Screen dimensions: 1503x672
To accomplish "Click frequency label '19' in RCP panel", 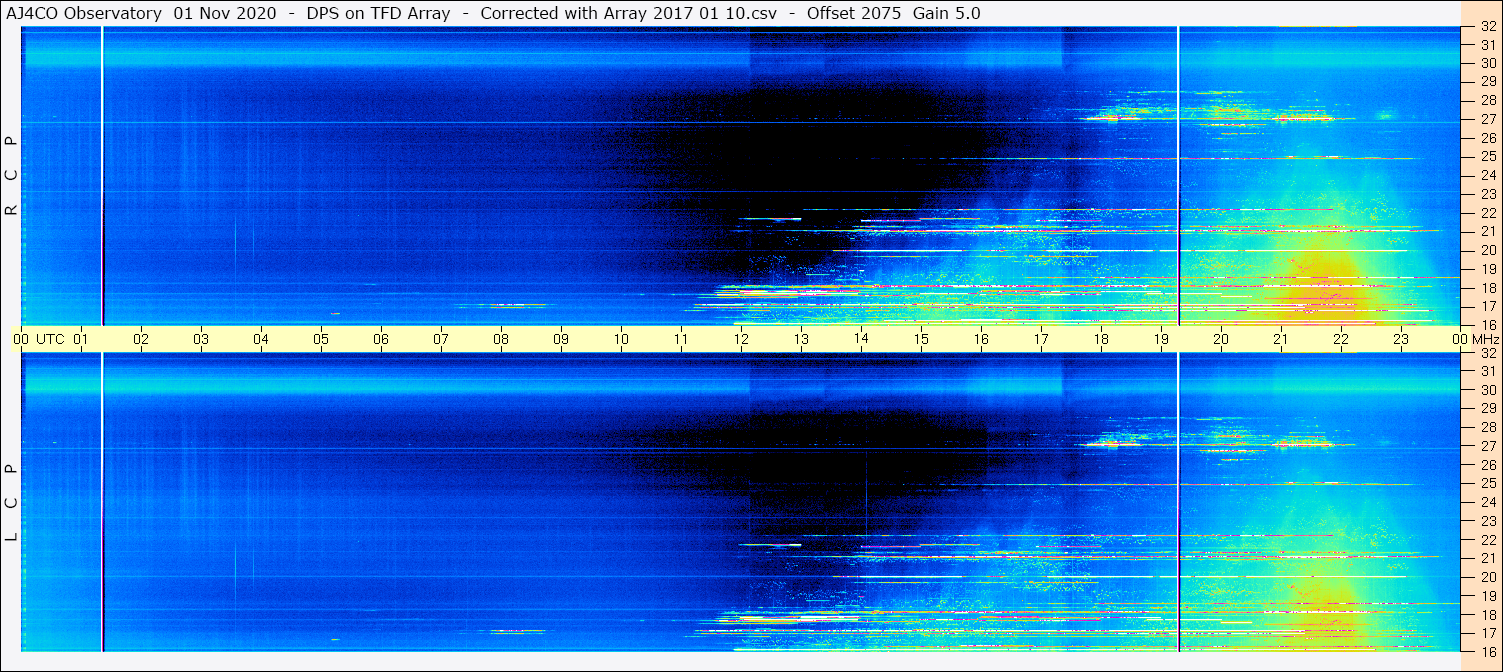I will click(1487, 268).
